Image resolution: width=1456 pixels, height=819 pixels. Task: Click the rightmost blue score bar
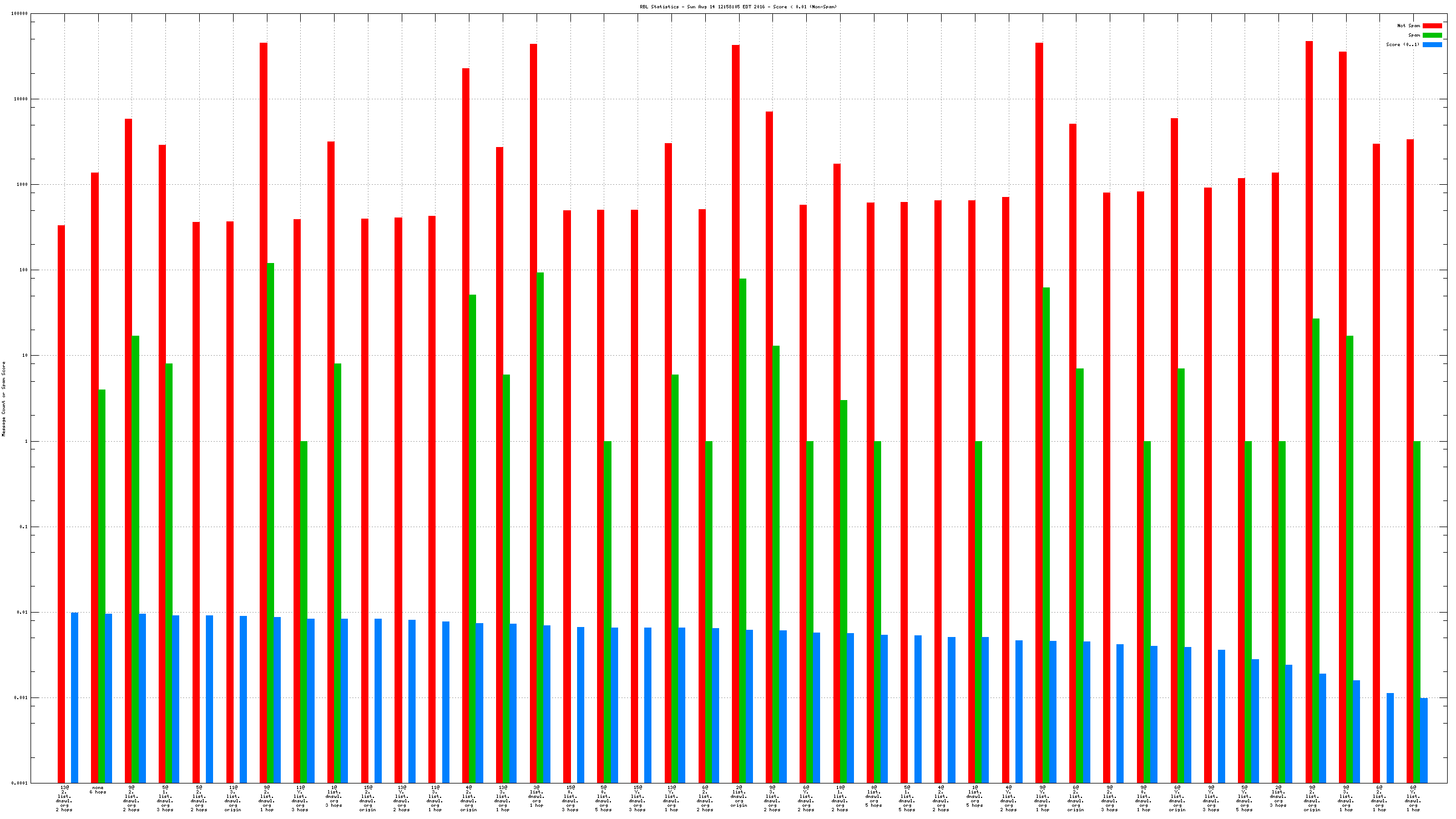point(1424,740)
